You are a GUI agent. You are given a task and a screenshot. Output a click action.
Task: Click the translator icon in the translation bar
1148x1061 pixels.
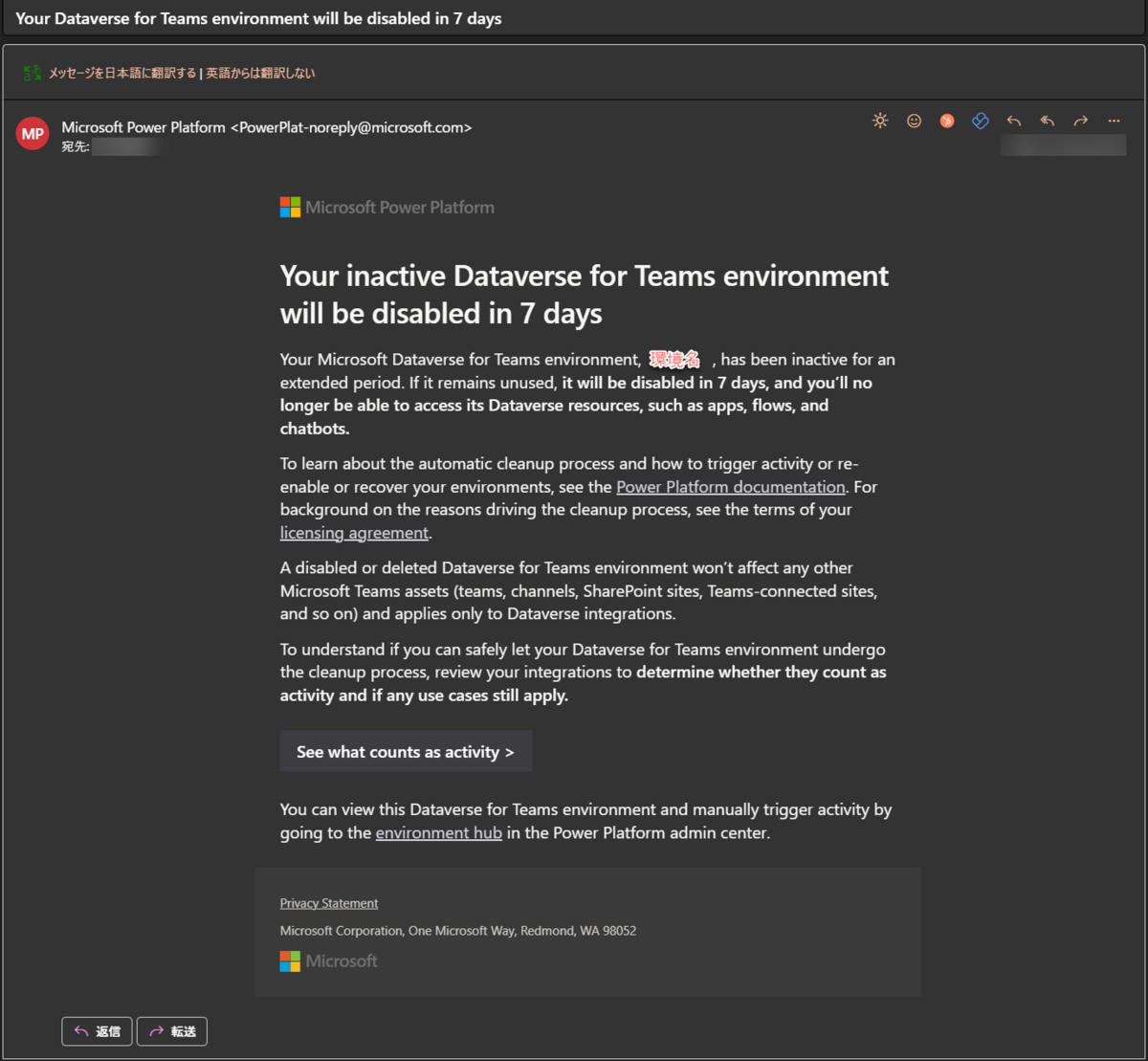pyautogui.click(x=33, y=73)
